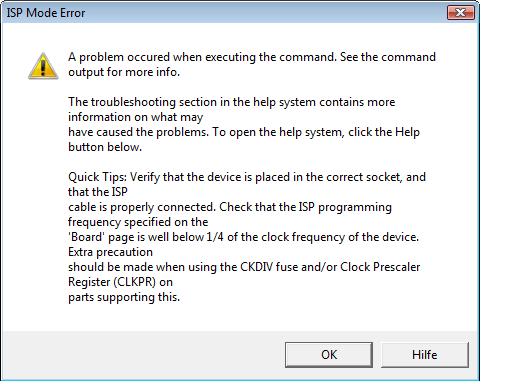Confirm the error with OK

(x=329, y=355)
